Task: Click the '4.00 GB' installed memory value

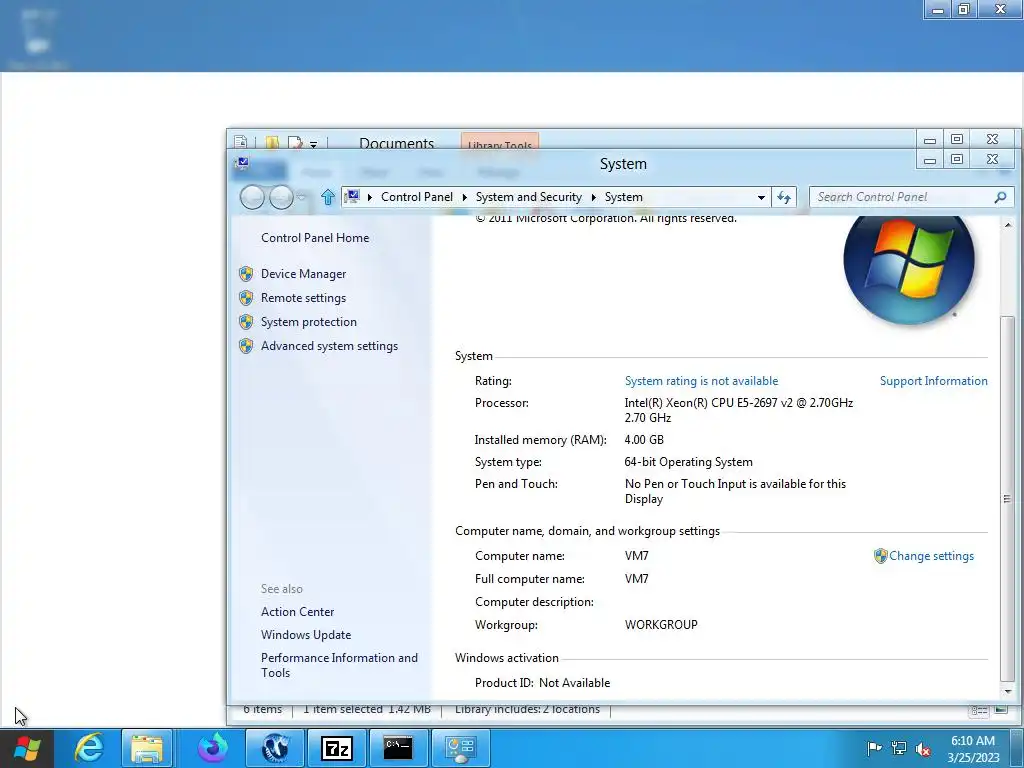Action: 644,440
